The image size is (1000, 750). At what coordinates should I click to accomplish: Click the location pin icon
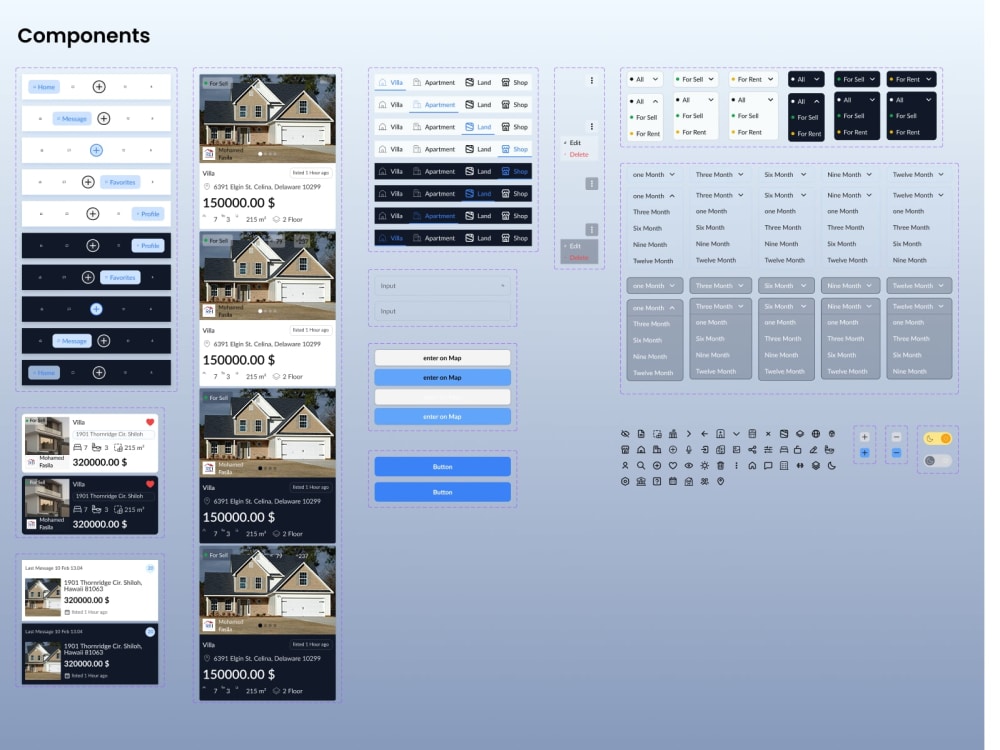tap(721, 482)
